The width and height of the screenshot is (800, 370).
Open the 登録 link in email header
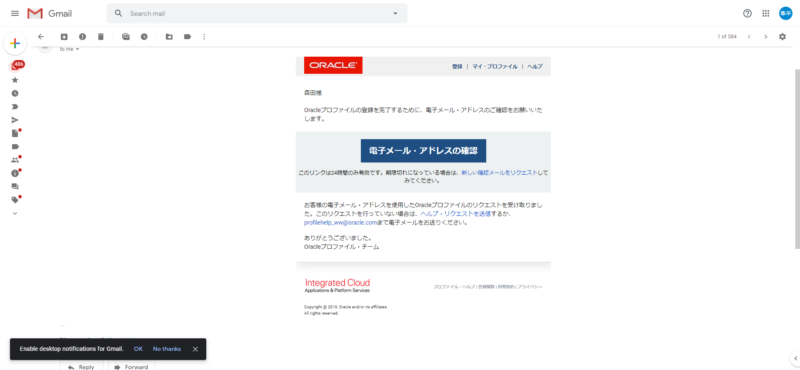457,67
